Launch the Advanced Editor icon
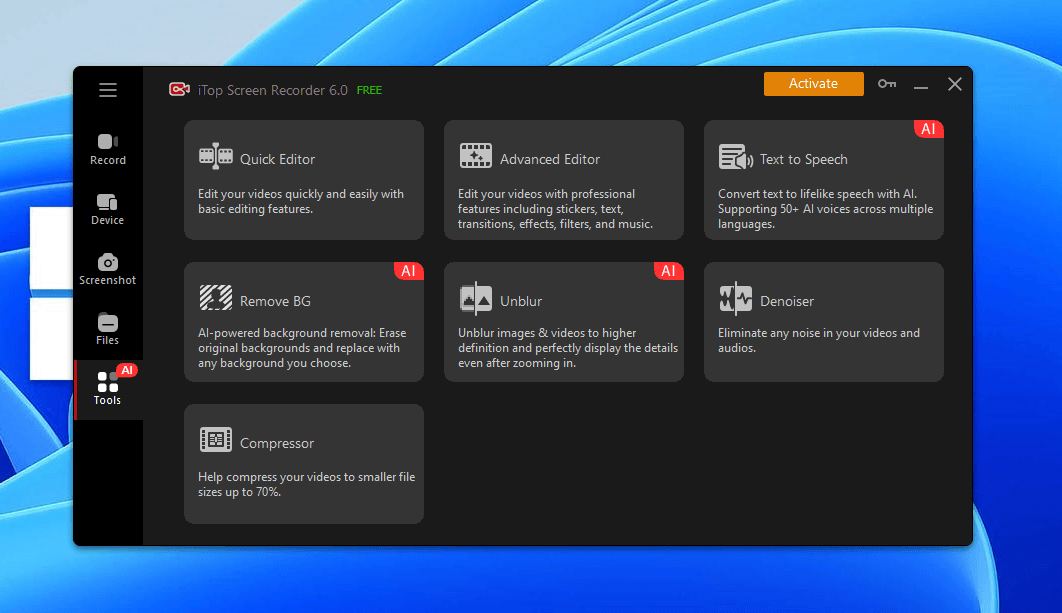1062x613 pixels. click(475, 156)
